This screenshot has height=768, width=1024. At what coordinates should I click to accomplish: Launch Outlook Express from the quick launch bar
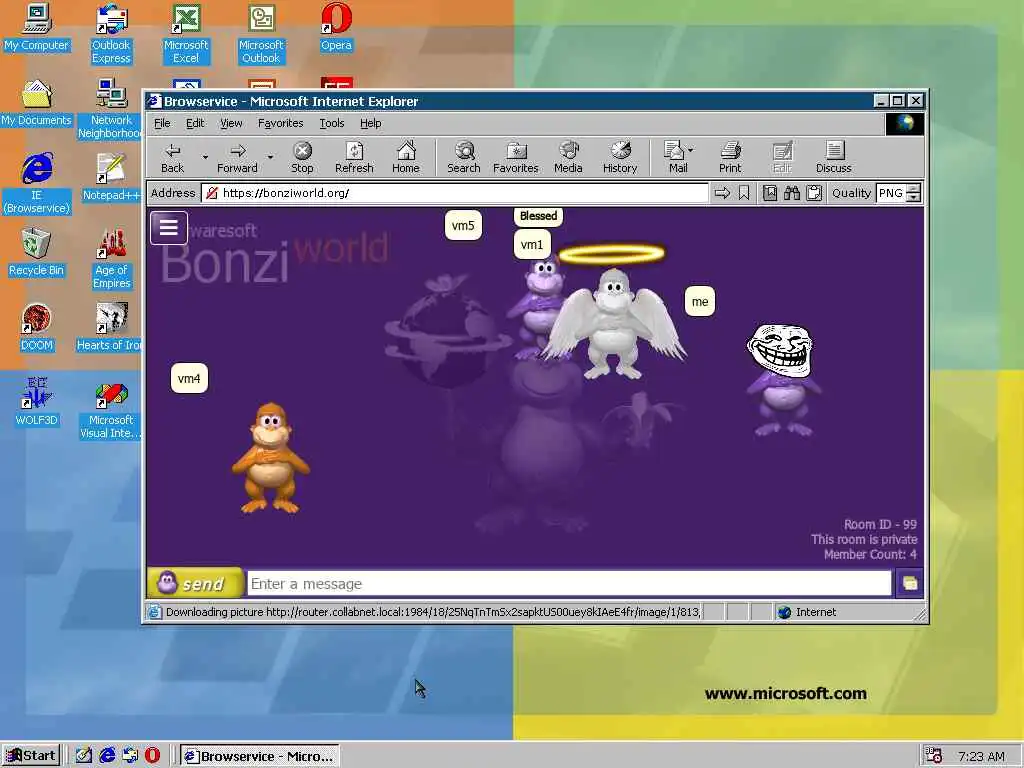coord(129,756)
